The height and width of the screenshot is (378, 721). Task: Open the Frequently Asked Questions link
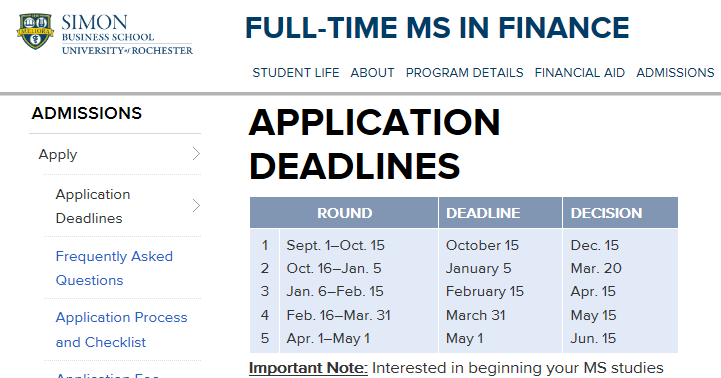click(114, 268)
